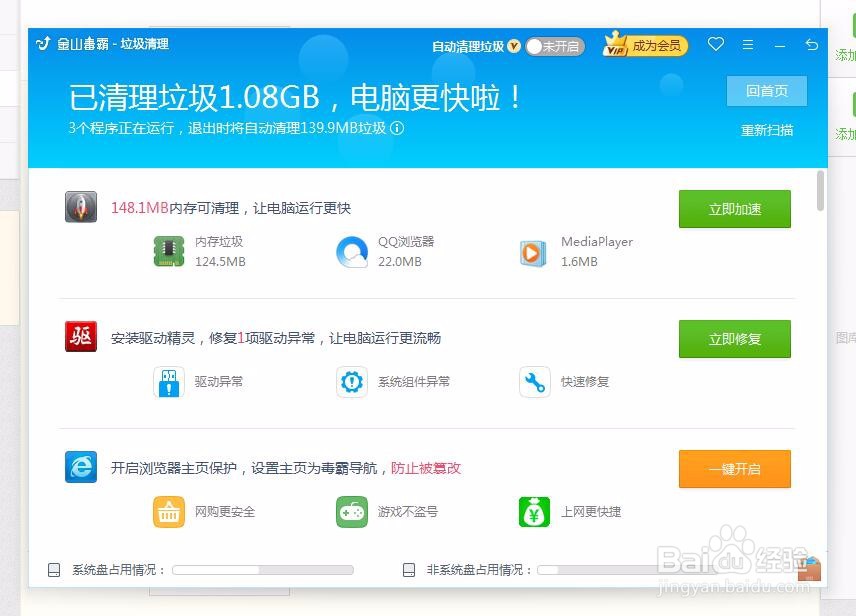856x616 pixels.
Task: Enable the 自动清理垃圾 auto-clean switch
Action: (x=555, y=46)
